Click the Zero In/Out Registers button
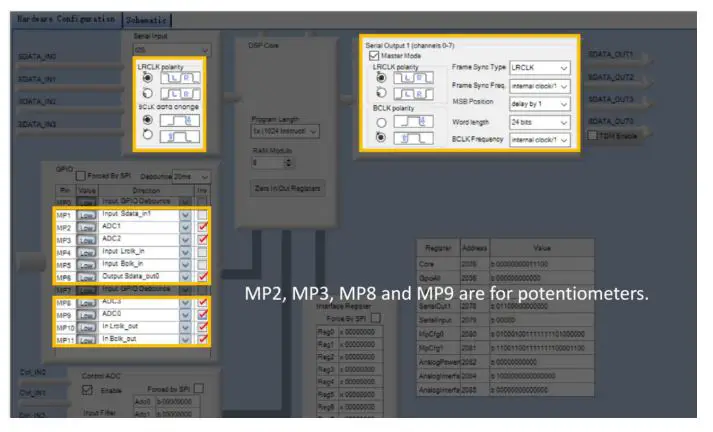 coord(287,188)
